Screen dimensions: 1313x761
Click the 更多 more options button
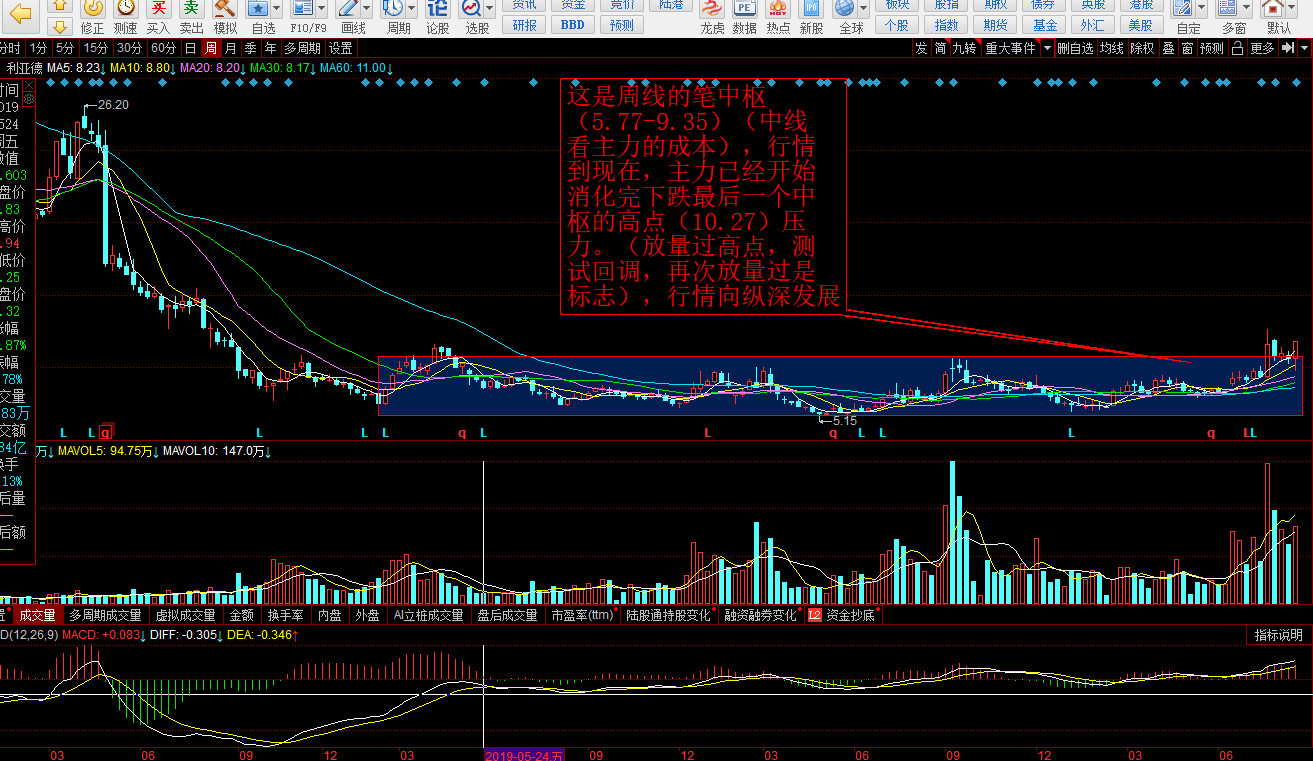coord(1262,48)
